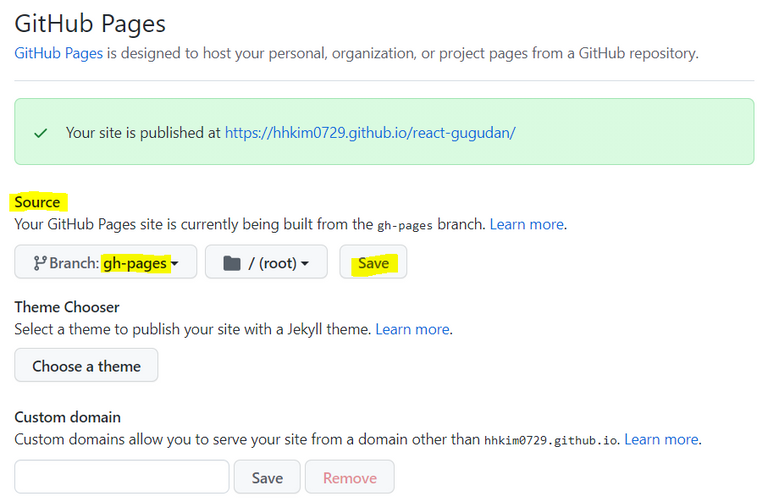Image resolution: width=768 pixels, height=501 pixels.
Task: Click the Custom domain heading
Action: tap(67, 417)
